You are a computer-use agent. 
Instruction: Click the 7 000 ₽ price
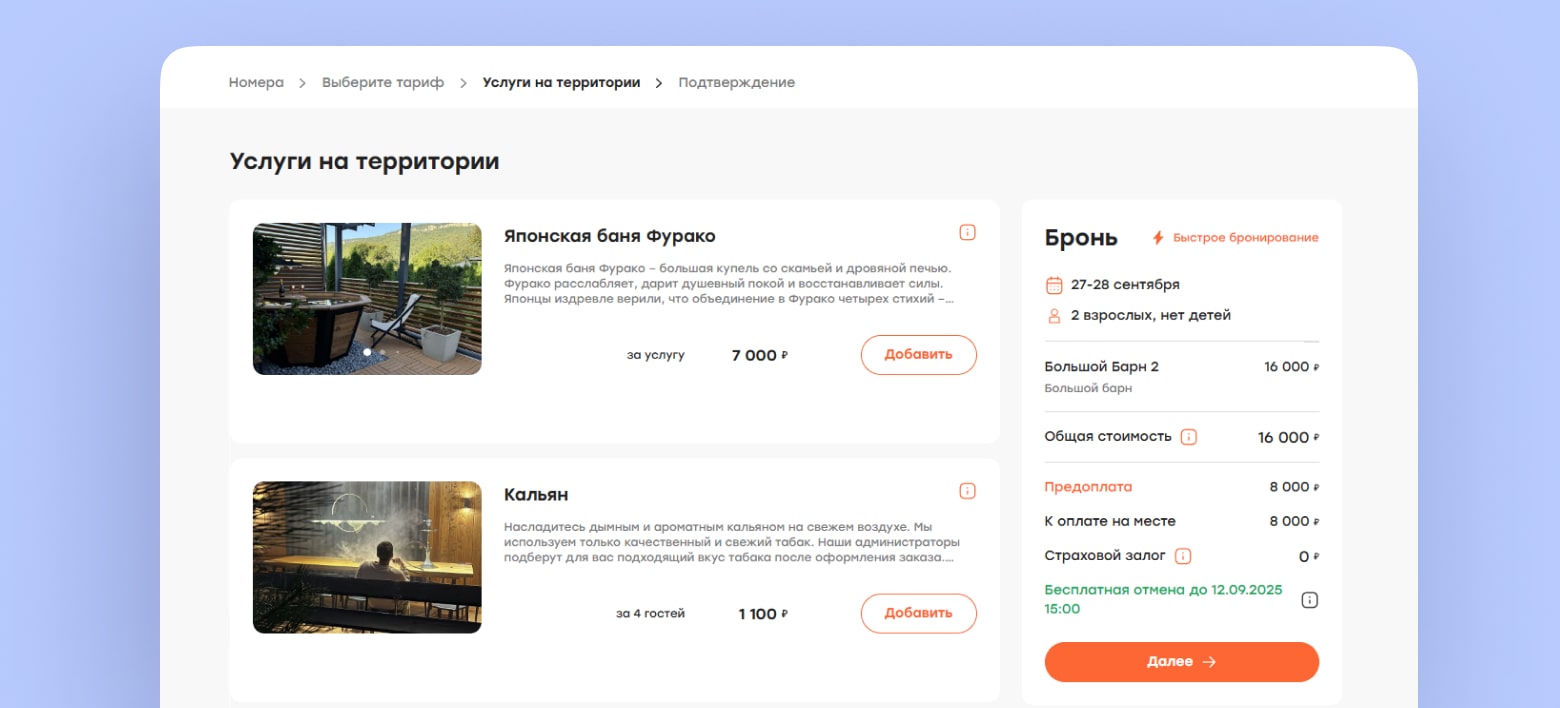coord(760,355)
